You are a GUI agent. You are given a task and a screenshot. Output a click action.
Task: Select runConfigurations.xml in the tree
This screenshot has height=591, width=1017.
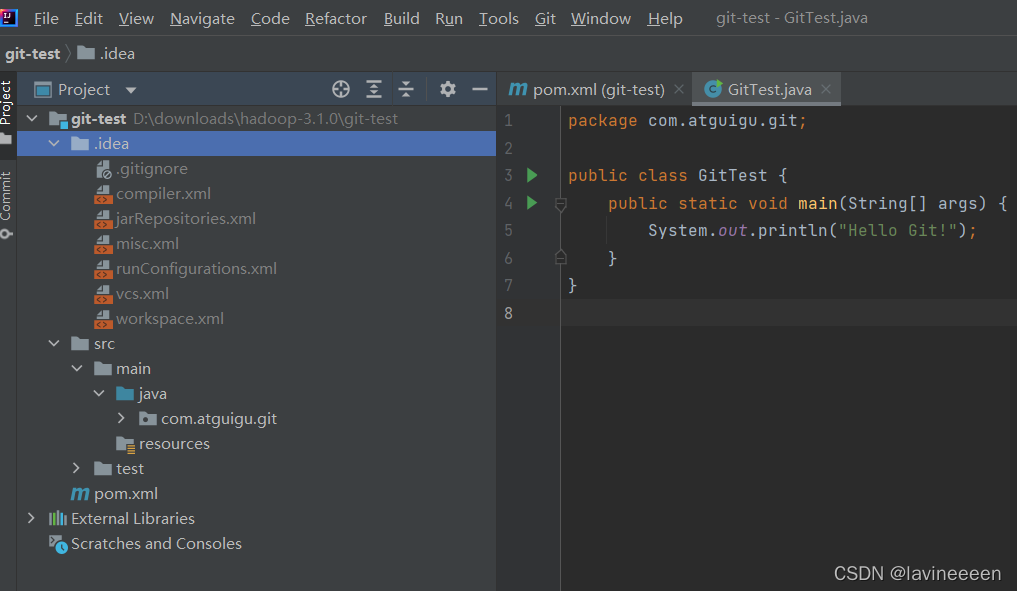[197, 269]
